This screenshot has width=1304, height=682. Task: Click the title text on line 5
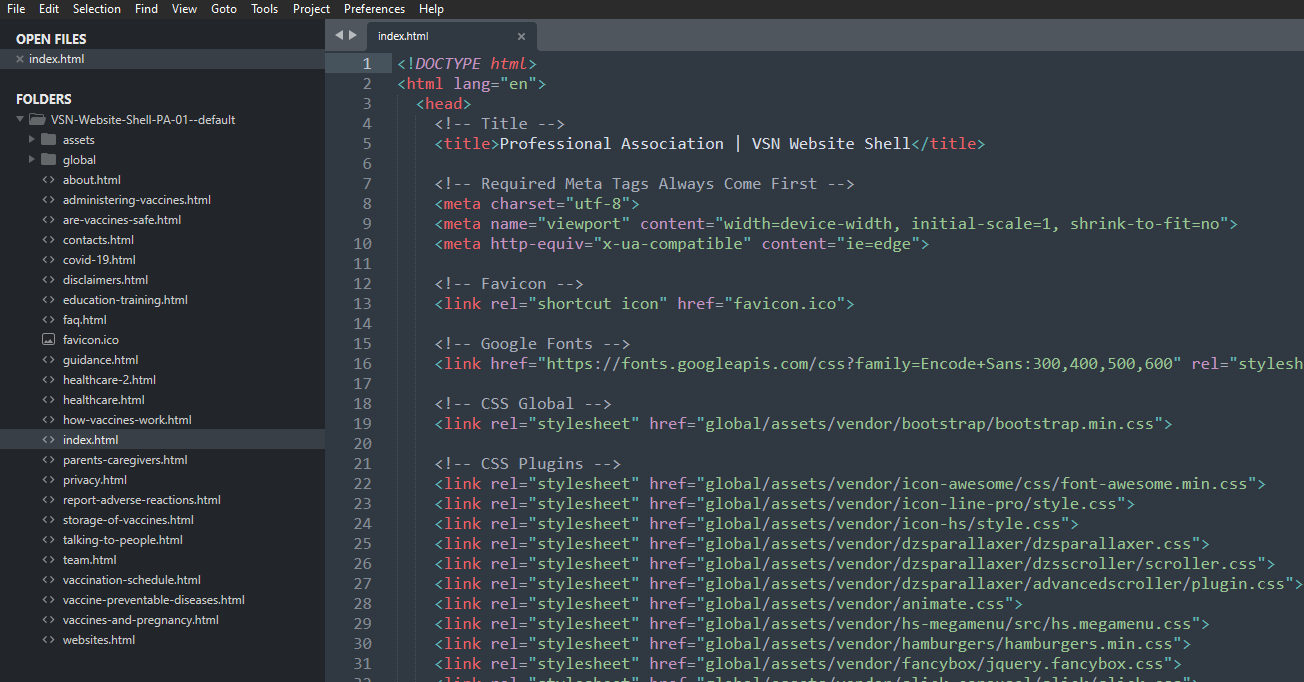(x=704, y=144)
